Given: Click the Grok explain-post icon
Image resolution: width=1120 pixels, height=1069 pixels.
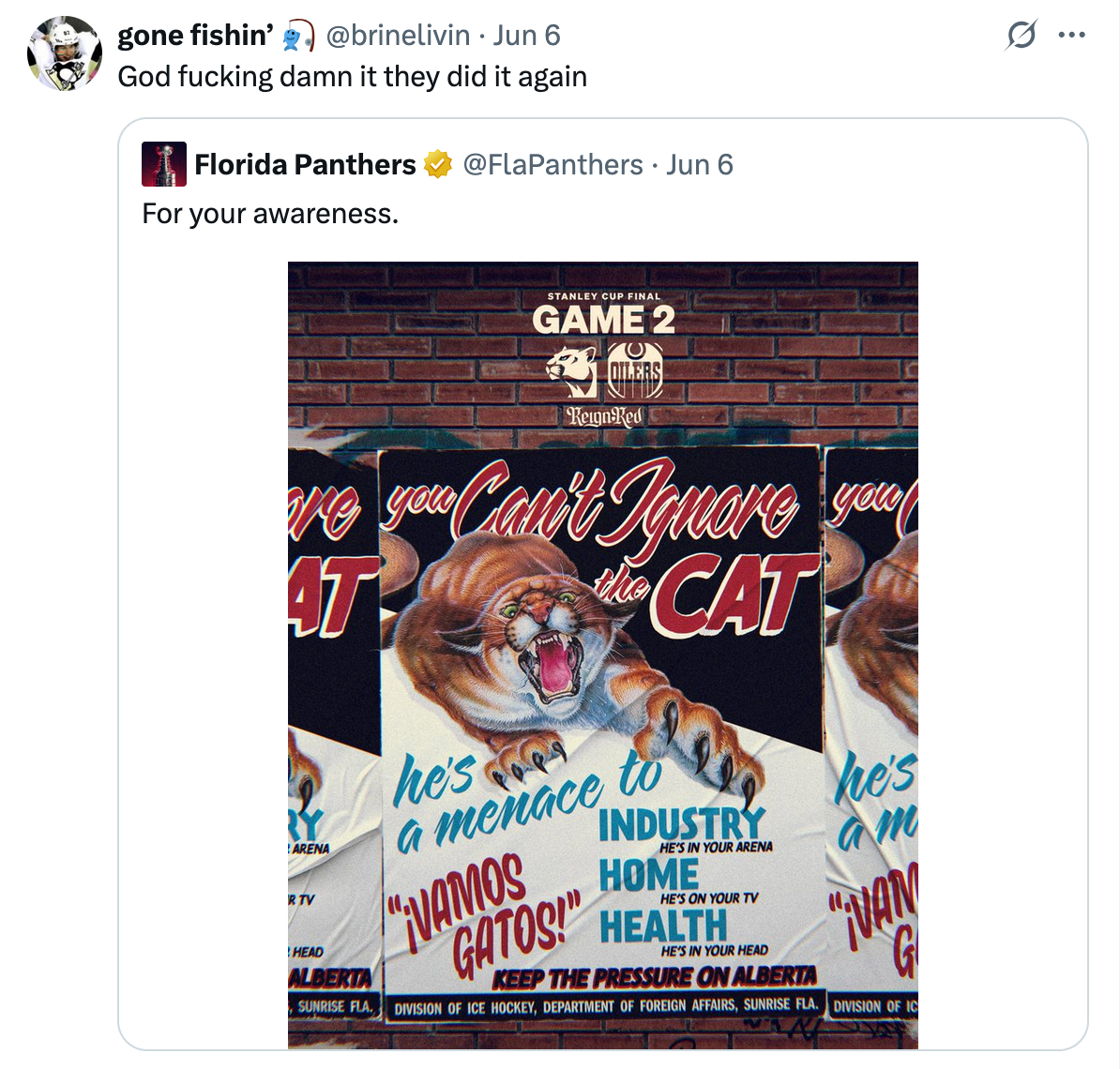Looking at the screenshot, I should click(x=1021, y=36).
